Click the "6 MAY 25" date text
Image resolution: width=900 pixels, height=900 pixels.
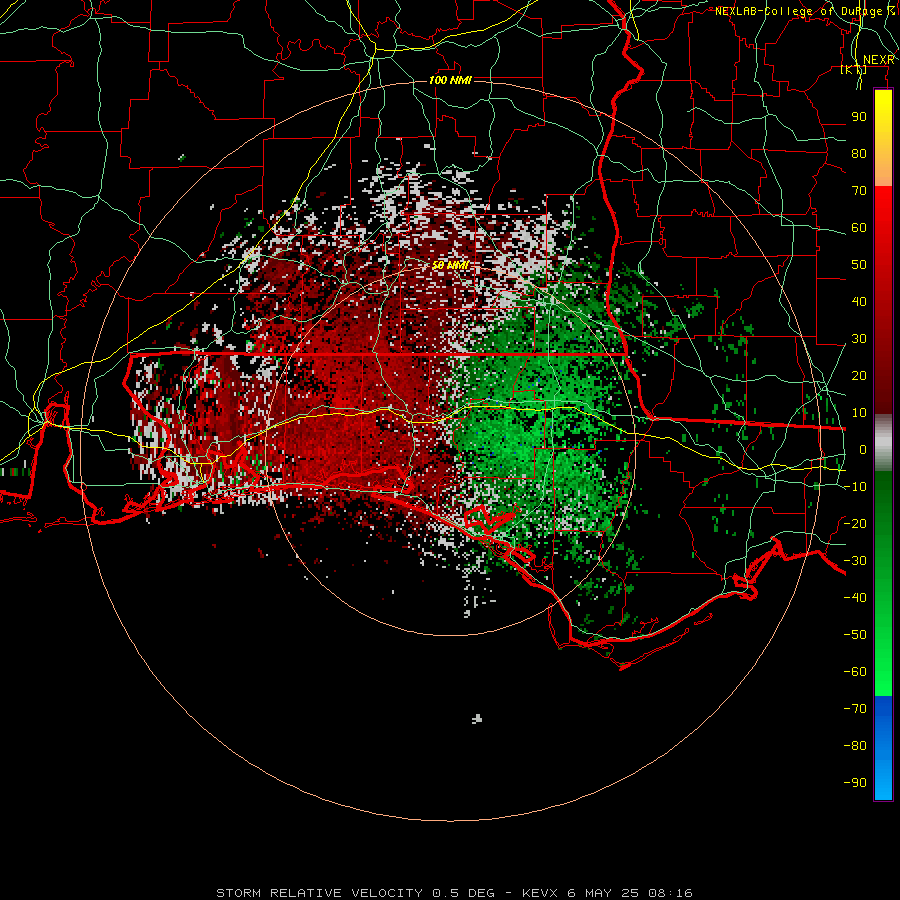pyautogui.click(x=604, y=893)
